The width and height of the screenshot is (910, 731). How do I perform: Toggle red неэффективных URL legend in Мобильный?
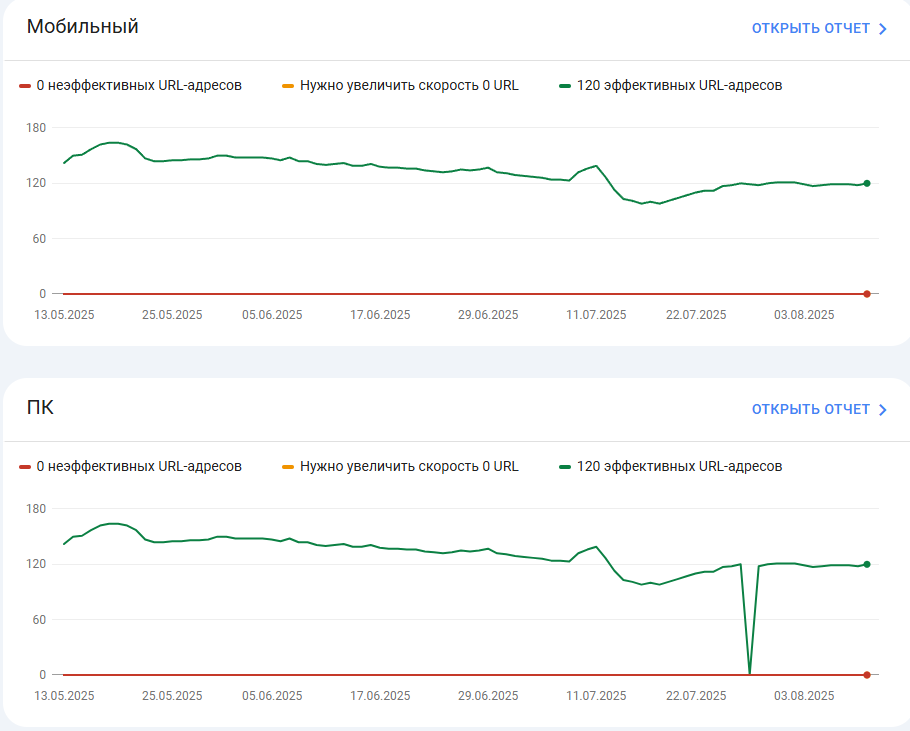click(131, 85)
